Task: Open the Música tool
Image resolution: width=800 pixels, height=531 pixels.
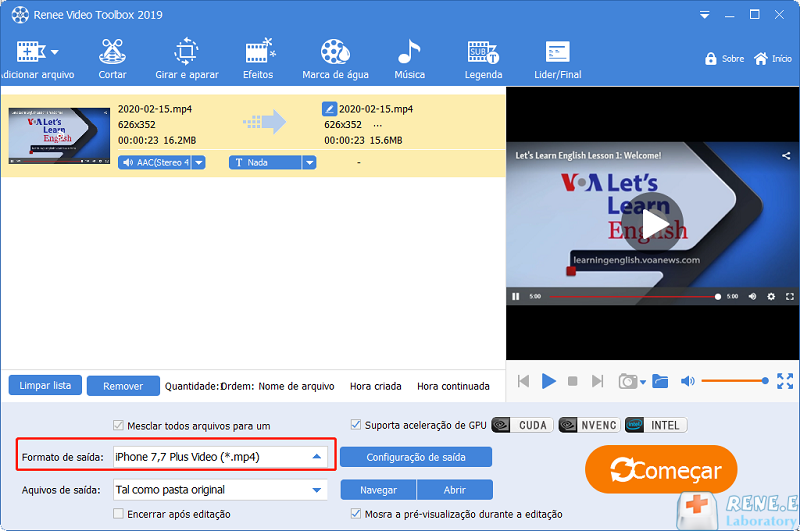Action: click(x=409, y=60)
